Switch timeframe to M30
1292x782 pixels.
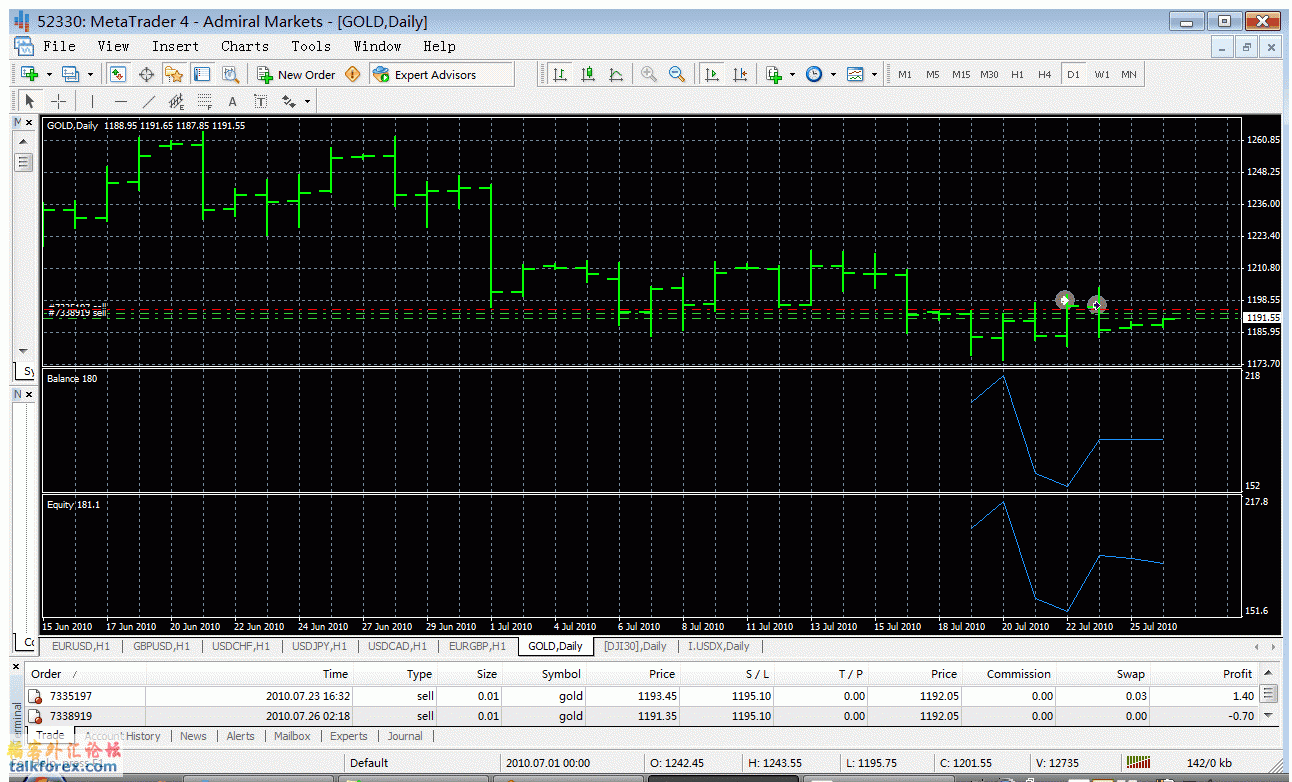coord(989,74)
